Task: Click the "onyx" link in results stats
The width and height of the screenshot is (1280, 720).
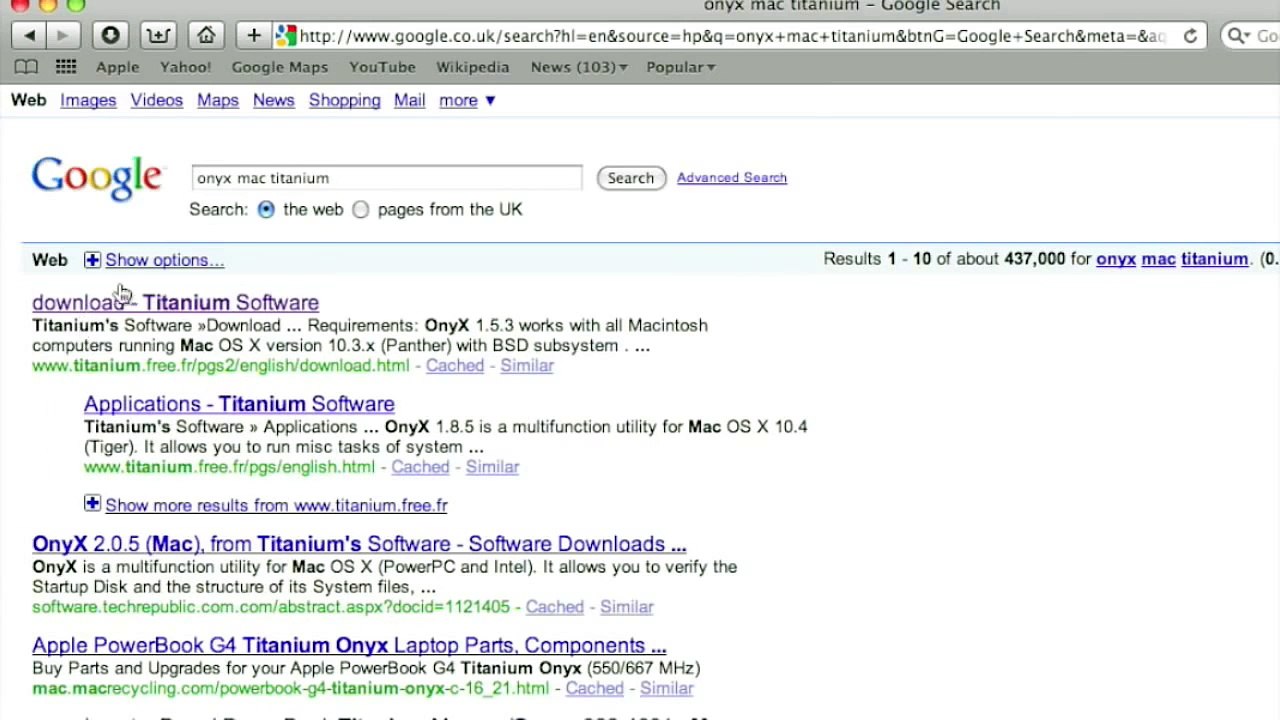Action: pos(1116,259)
